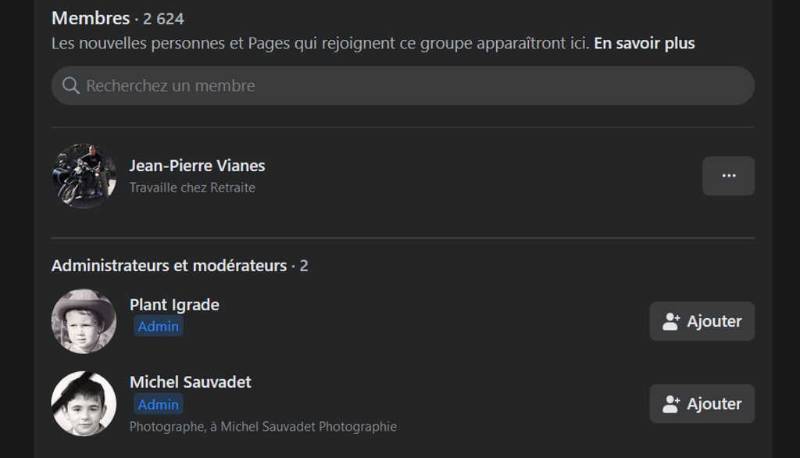Image resolution: width=800 pixels, height=458 pixels.
Task: Click the magnifier icon in member search
Action: click(x=71, y=86)
